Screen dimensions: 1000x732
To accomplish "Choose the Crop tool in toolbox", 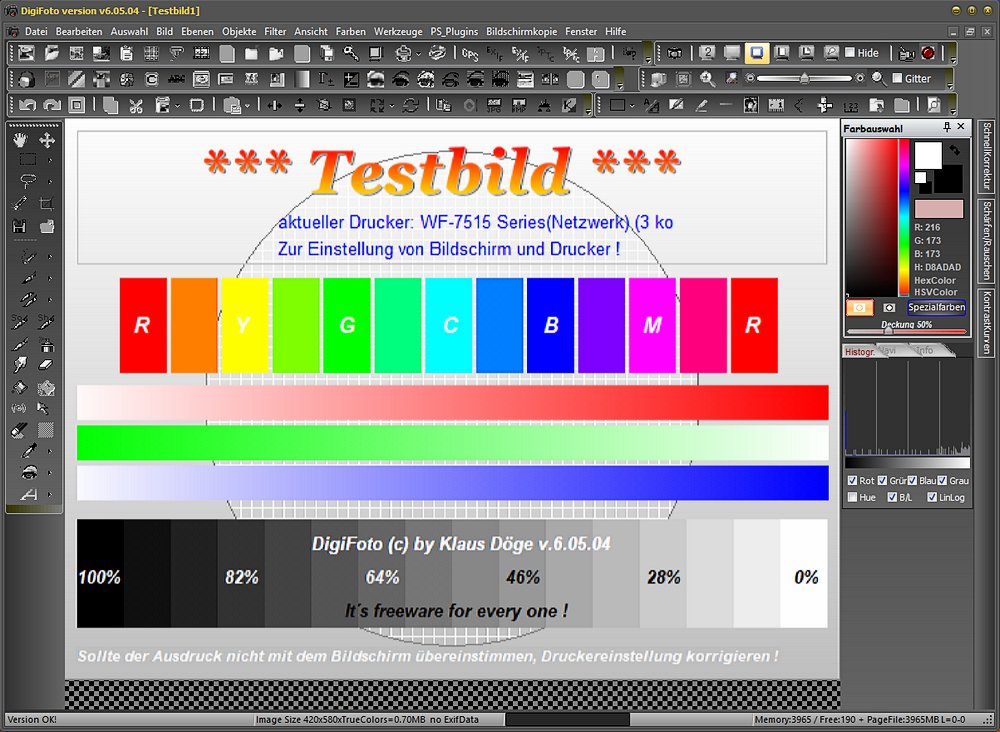I will pos(46,203).
